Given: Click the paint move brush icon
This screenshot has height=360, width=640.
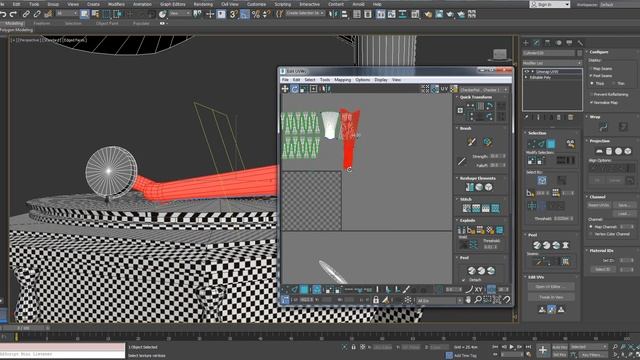Looking at the screenshot, I should (471, 142).
